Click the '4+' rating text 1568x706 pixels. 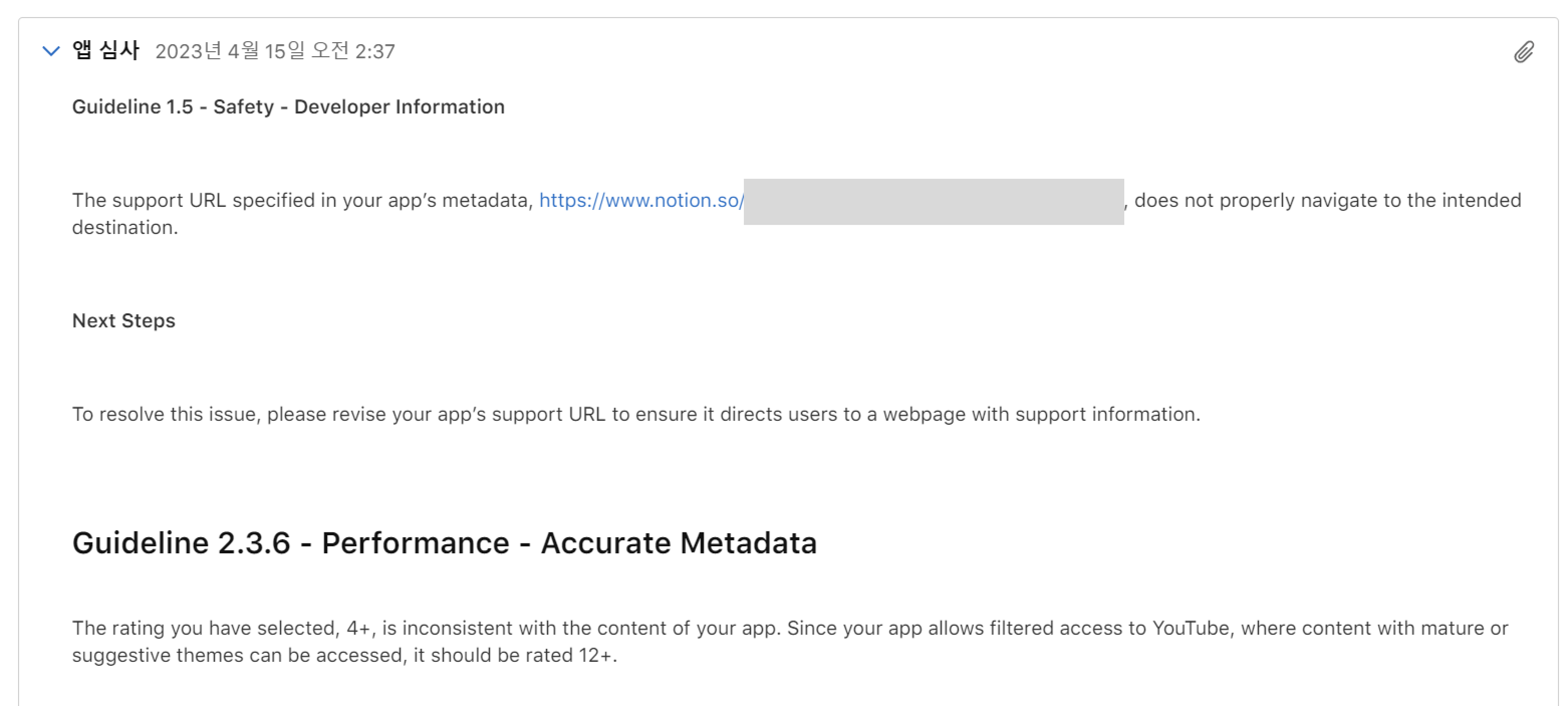358,628
